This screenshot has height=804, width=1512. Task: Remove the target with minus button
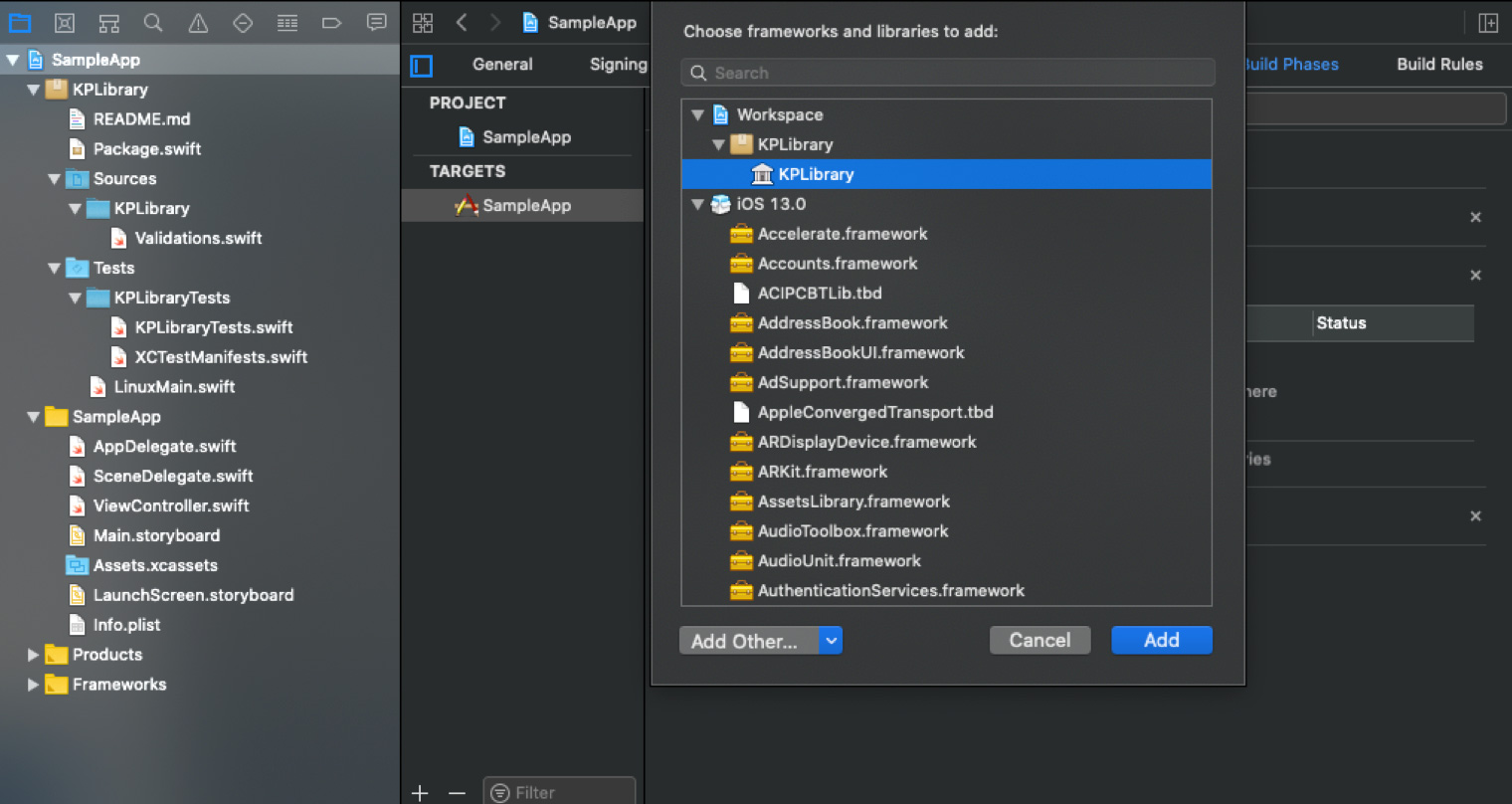pos(457,792)
